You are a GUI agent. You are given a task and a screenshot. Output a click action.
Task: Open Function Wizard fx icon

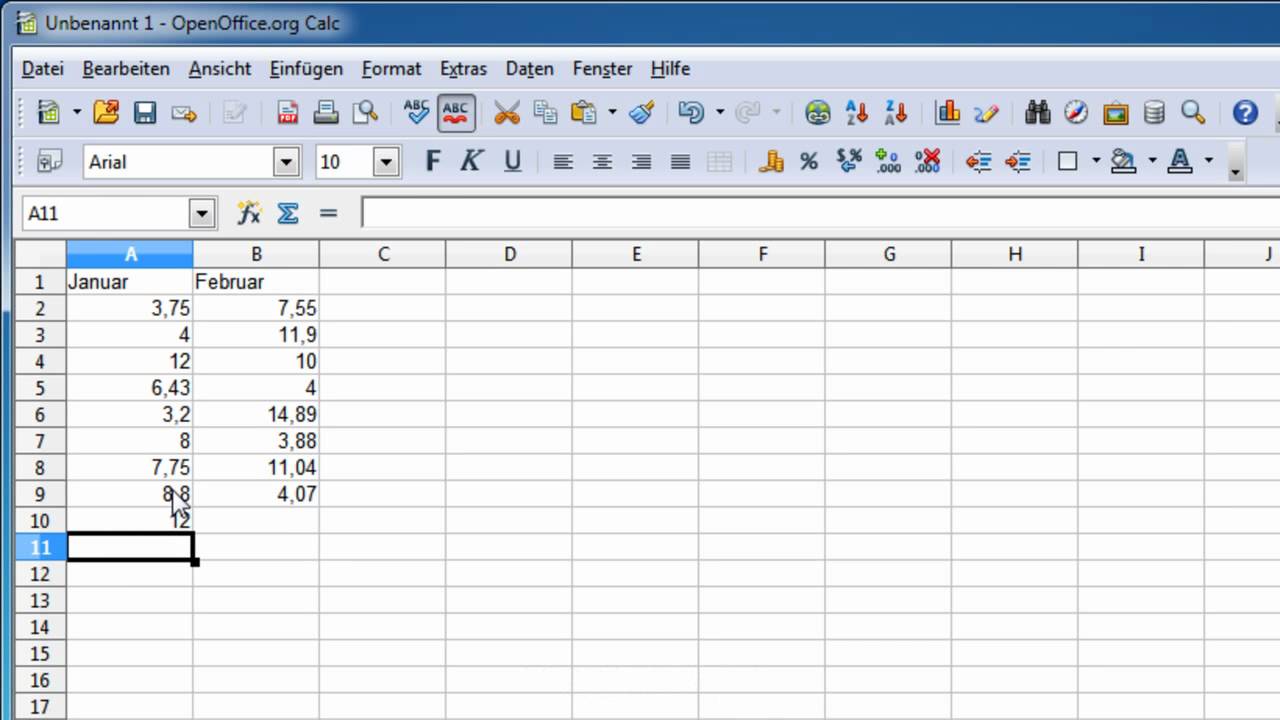tap(249, 213)
